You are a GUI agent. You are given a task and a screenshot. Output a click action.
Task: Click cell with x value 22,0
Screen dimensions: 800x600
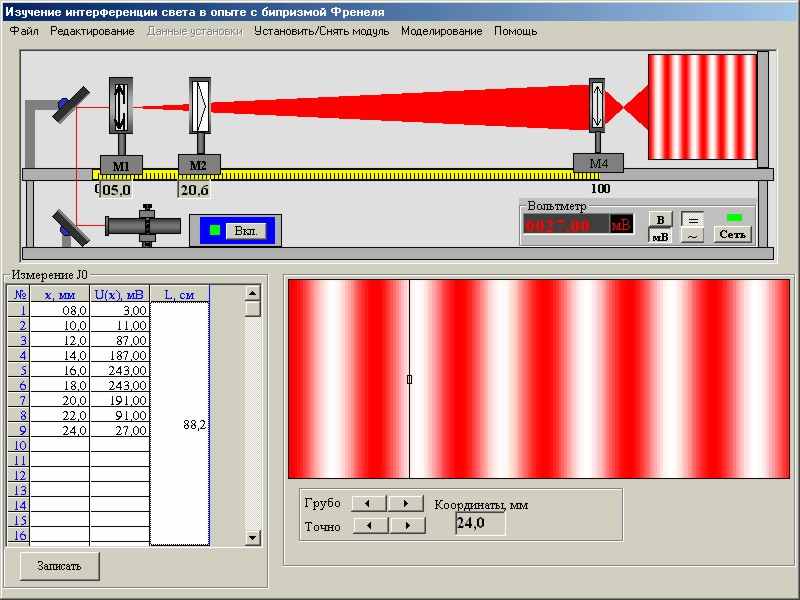coord(60,415)
